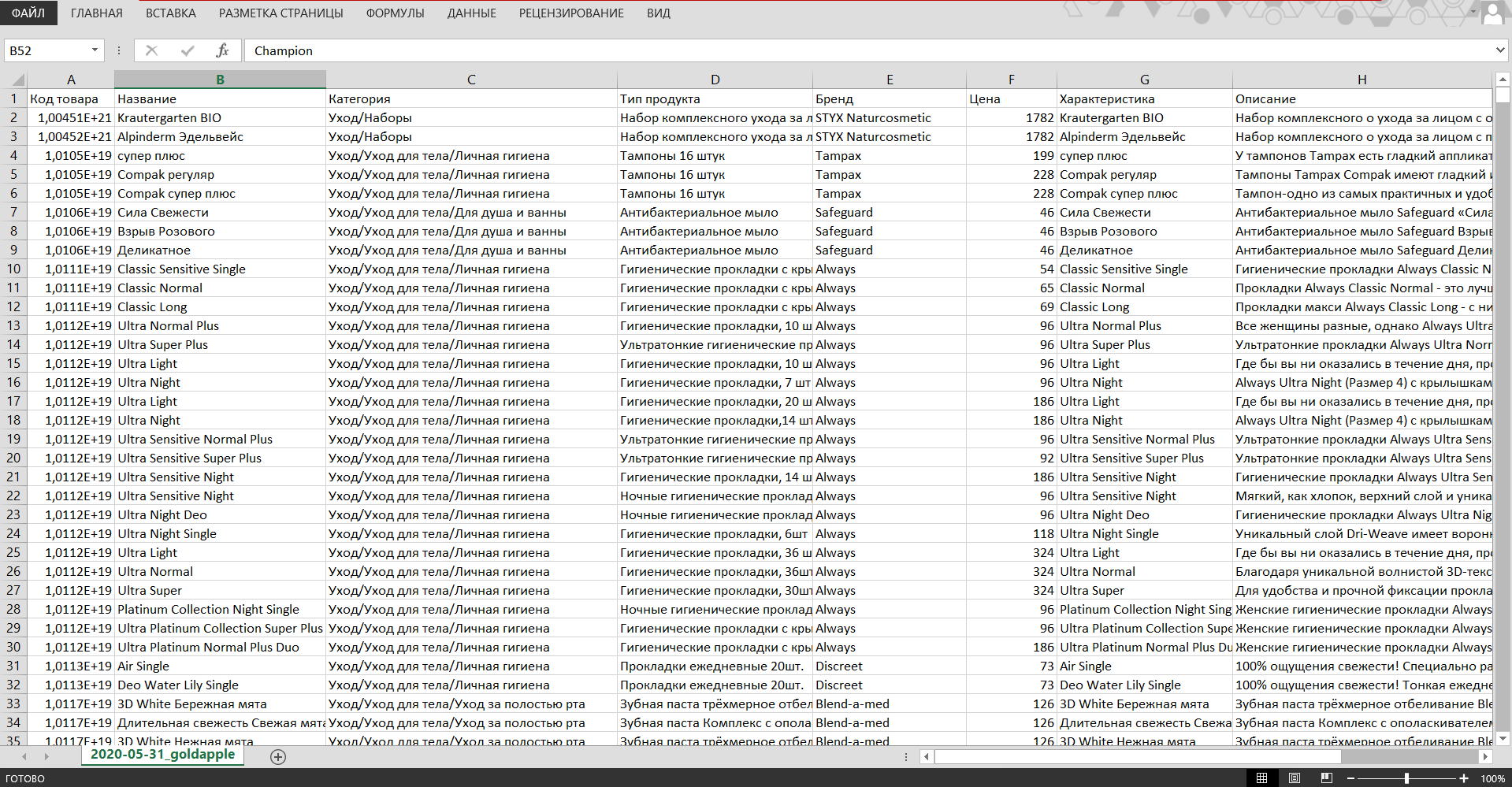This screenshot has height=787, width=1512.
Task: Move the zoom slider handle
Action: click(x=1407, y=778)
